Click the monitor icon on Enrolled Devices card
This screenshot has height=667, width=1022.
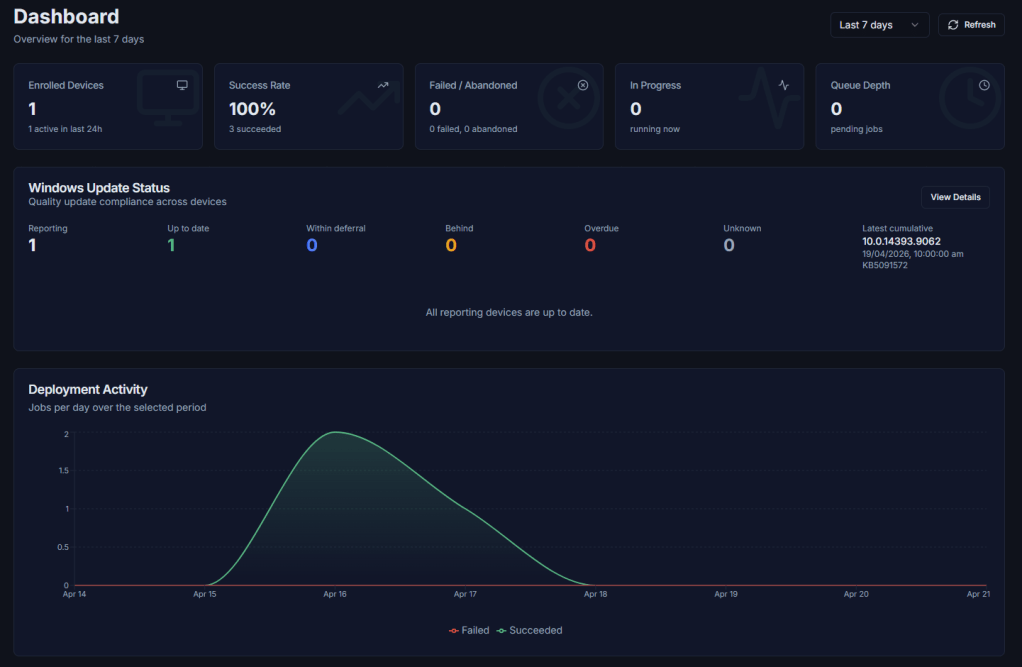[182, 85]
